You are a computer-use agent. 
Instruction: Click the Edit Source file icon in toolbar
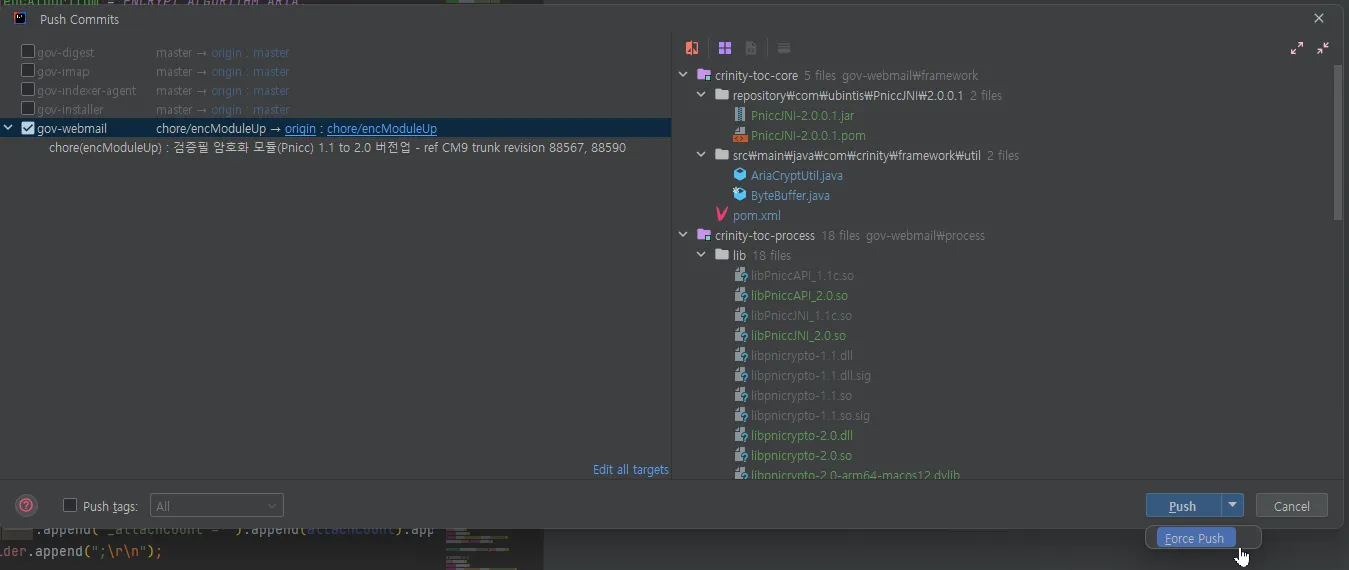pos(751,48)
